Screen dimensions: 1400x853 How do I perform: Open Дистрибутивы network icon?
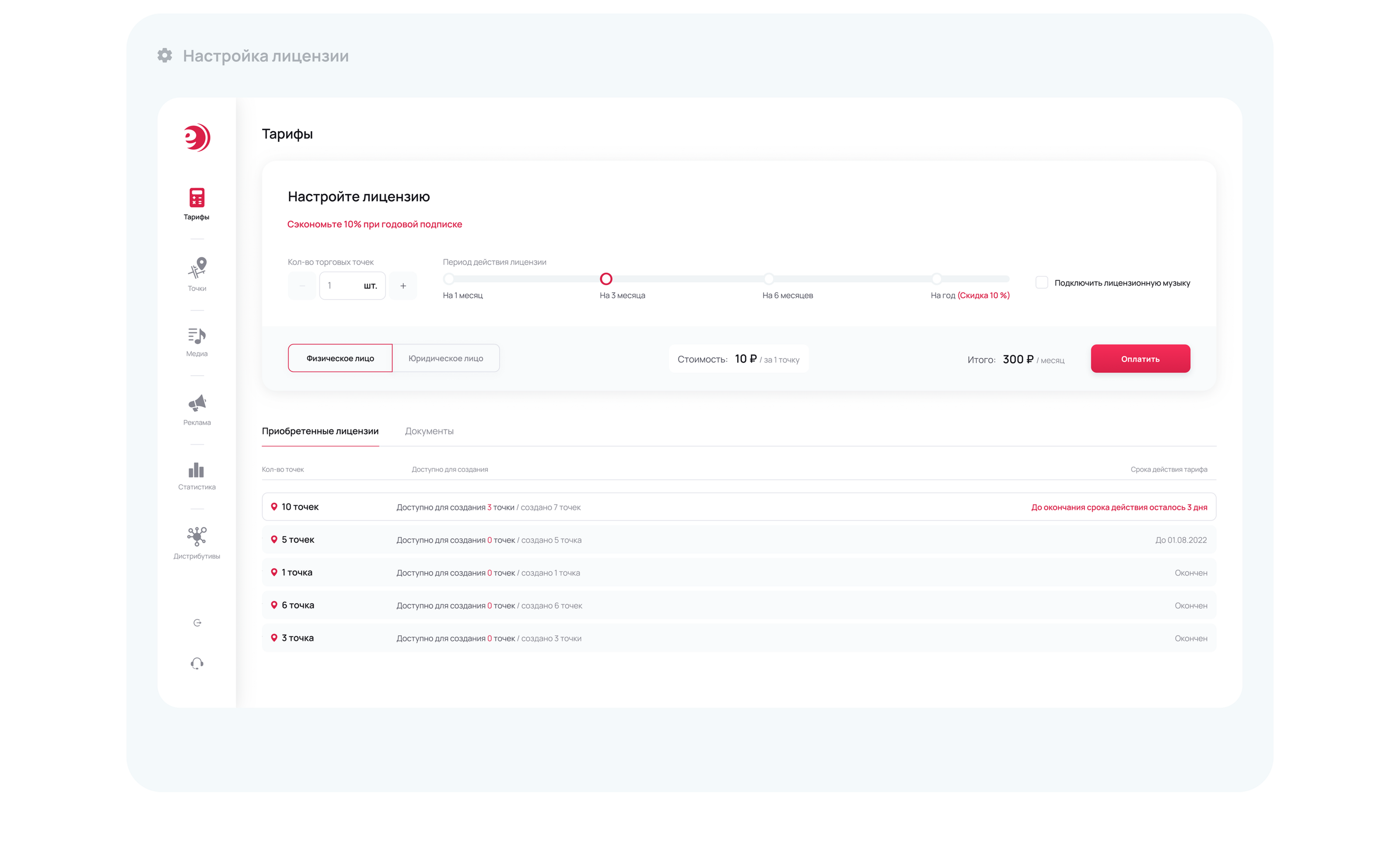(x=196, y=537)
